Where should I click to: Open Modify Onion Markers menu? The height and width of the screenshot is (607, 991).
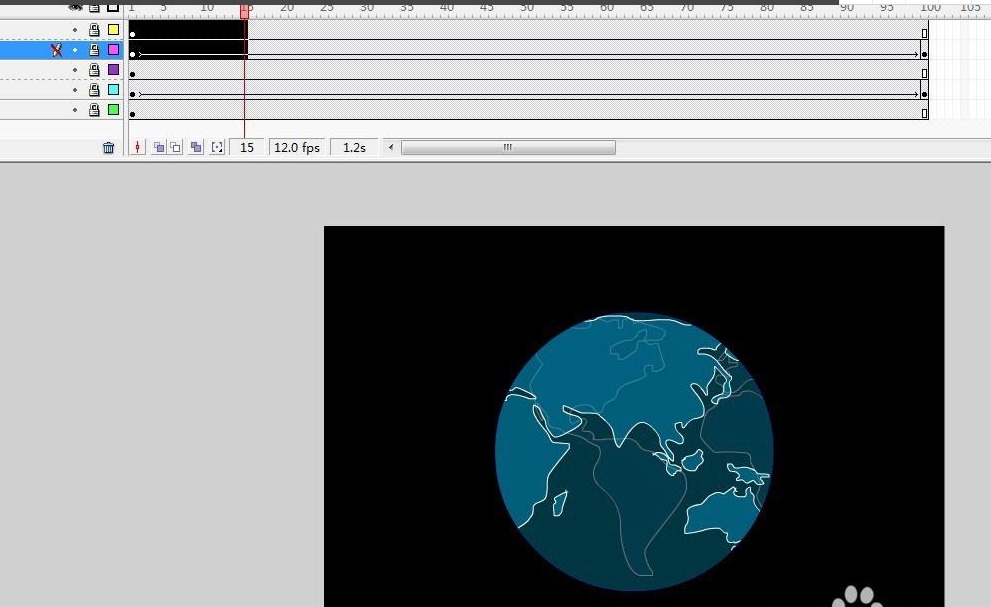pos(217,148)
